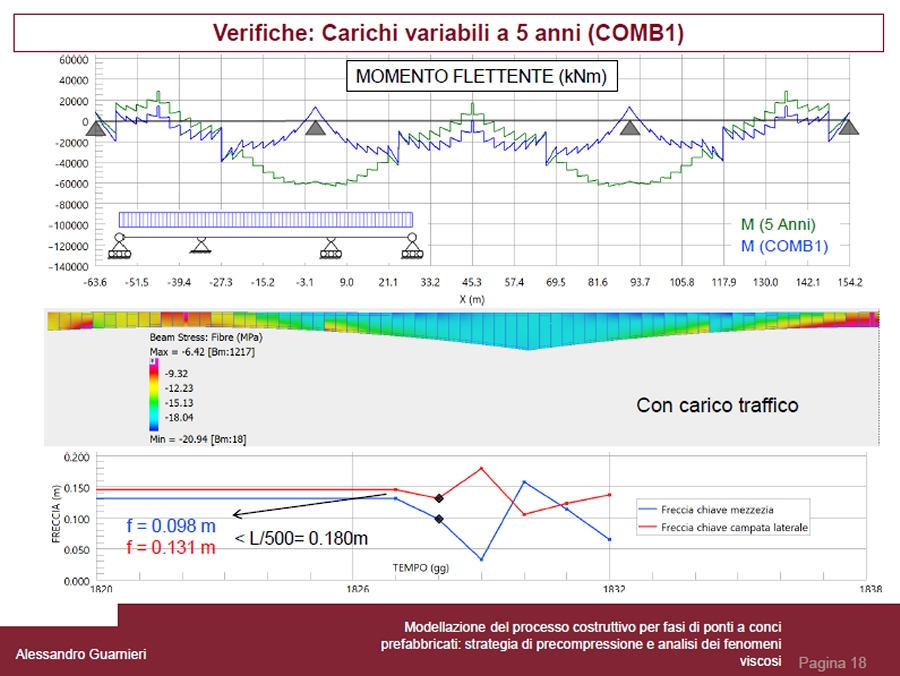Click the second gray triangle support from left
The height and width of the screenshot is (676, 900).
click(x=316, y=127)
